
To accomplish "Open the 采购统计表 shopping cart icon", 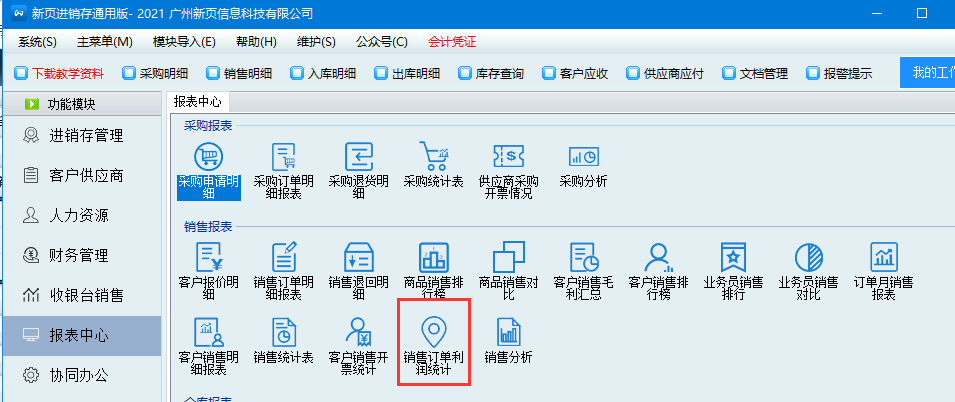I will pos(433,157).
